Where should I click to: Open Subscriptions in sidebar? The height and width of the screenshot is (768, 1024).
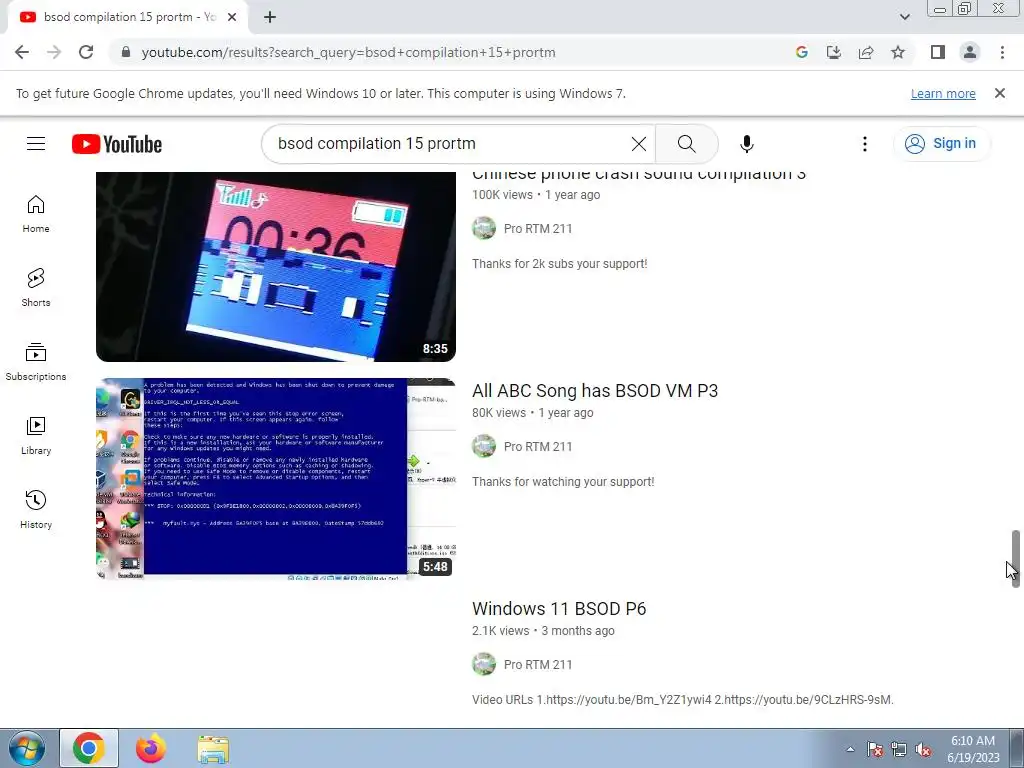[36, 362]
